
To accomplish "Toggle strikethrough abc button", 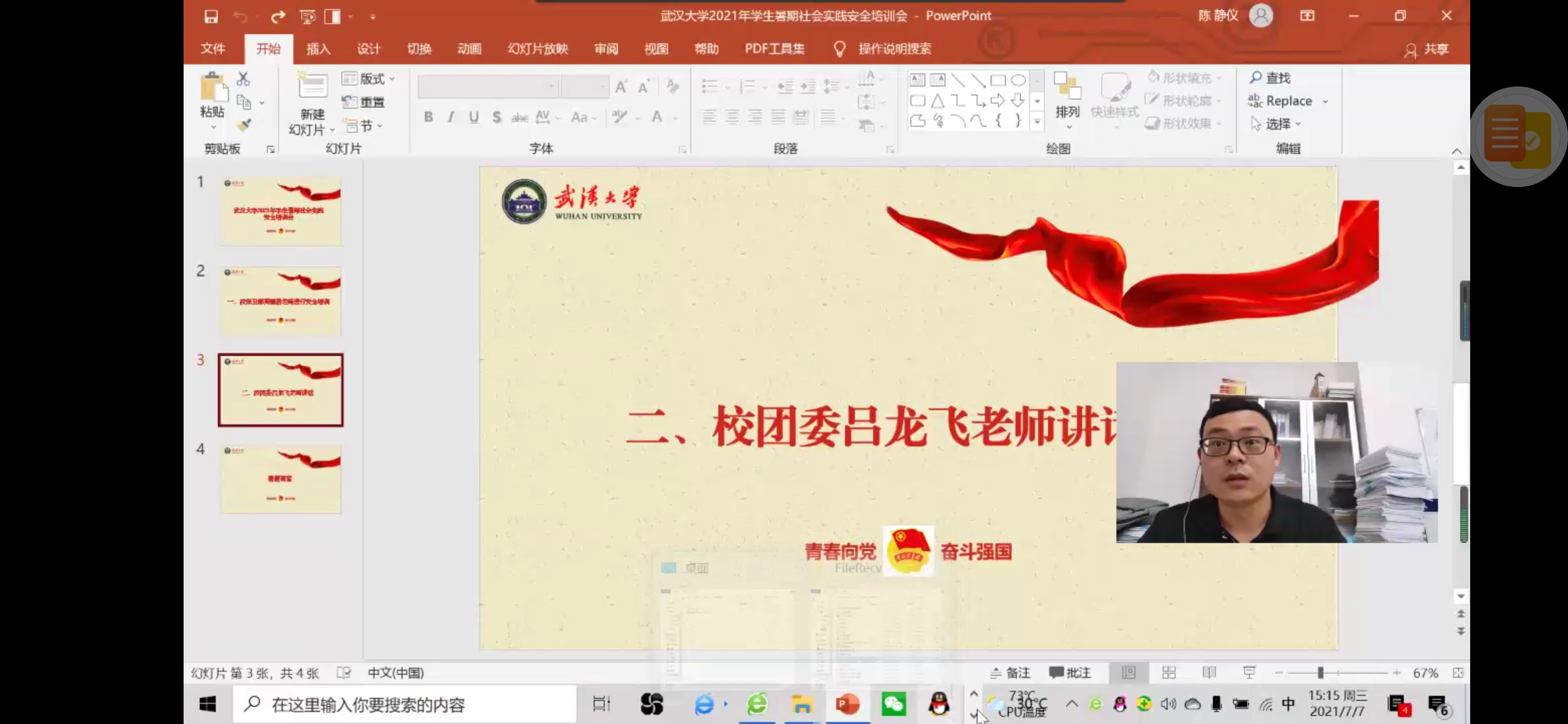I will click(x=519, y=117).
